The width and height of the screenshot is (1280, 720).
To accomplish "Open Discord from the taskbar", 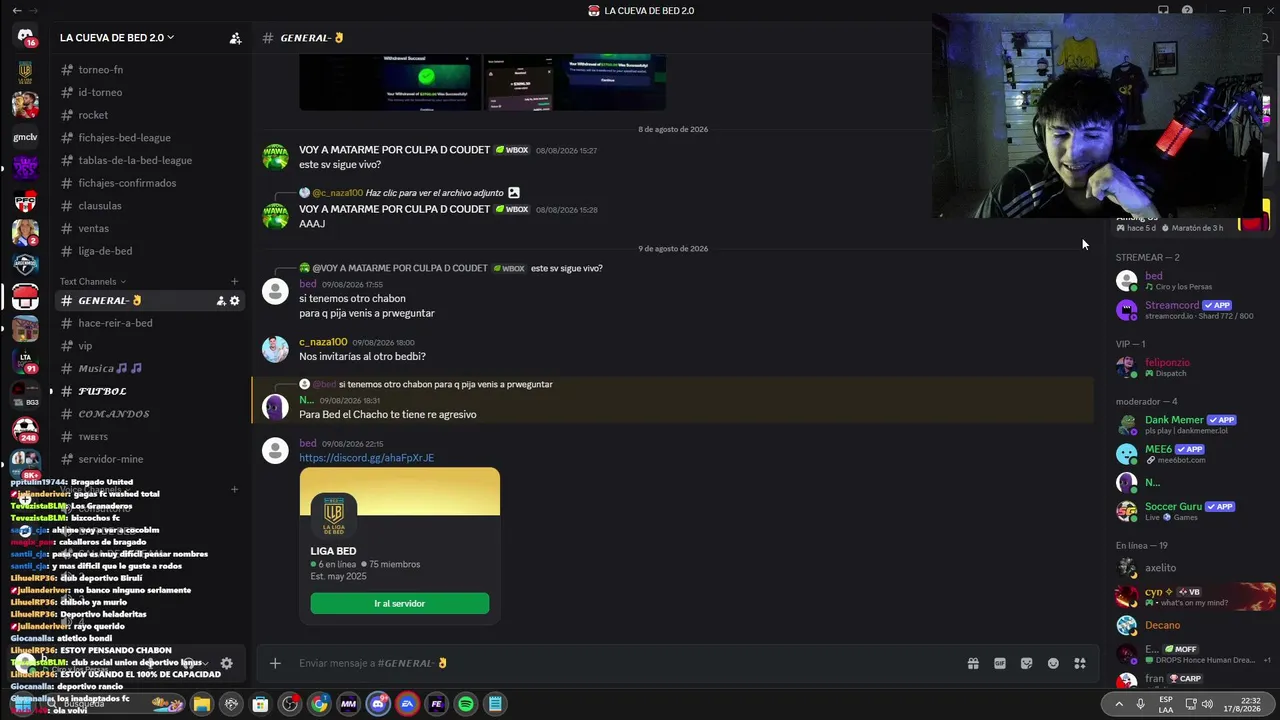I will coord(378,704).
